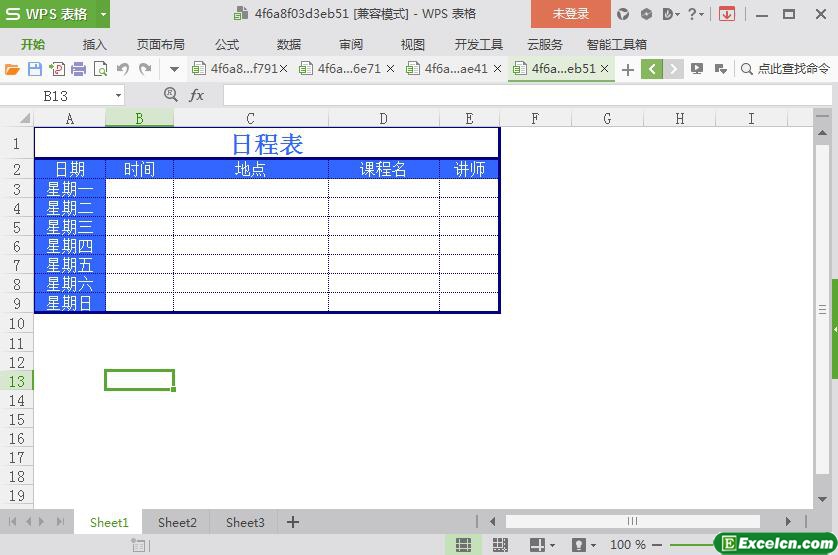The image size is (838, 555).
Task: Switch to Normal view in status bar
Action: click(x=463, y=545)
